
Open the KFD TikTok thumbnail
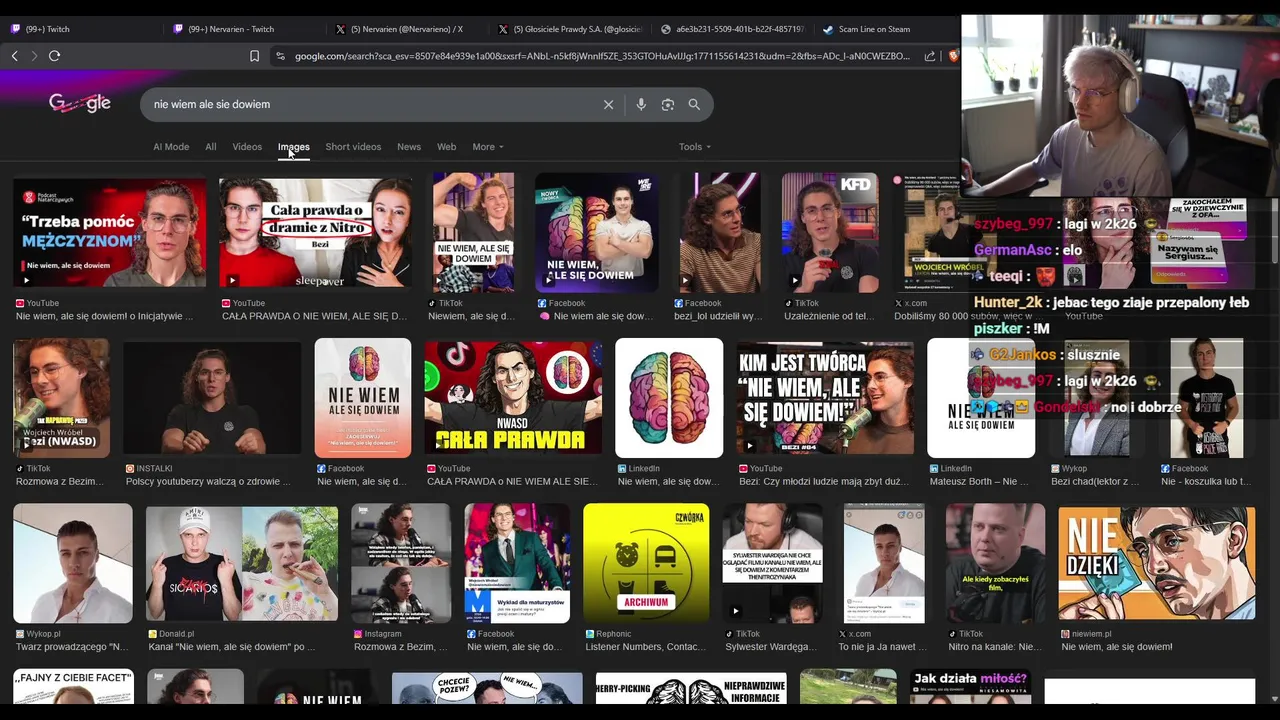[x=830, y=232]
